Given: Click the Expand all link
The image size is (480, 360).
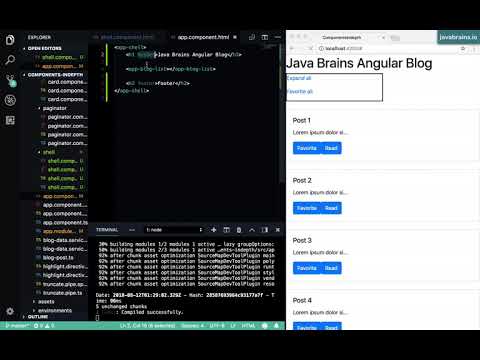Looking at the screenshot, I should tap(299, 78).
